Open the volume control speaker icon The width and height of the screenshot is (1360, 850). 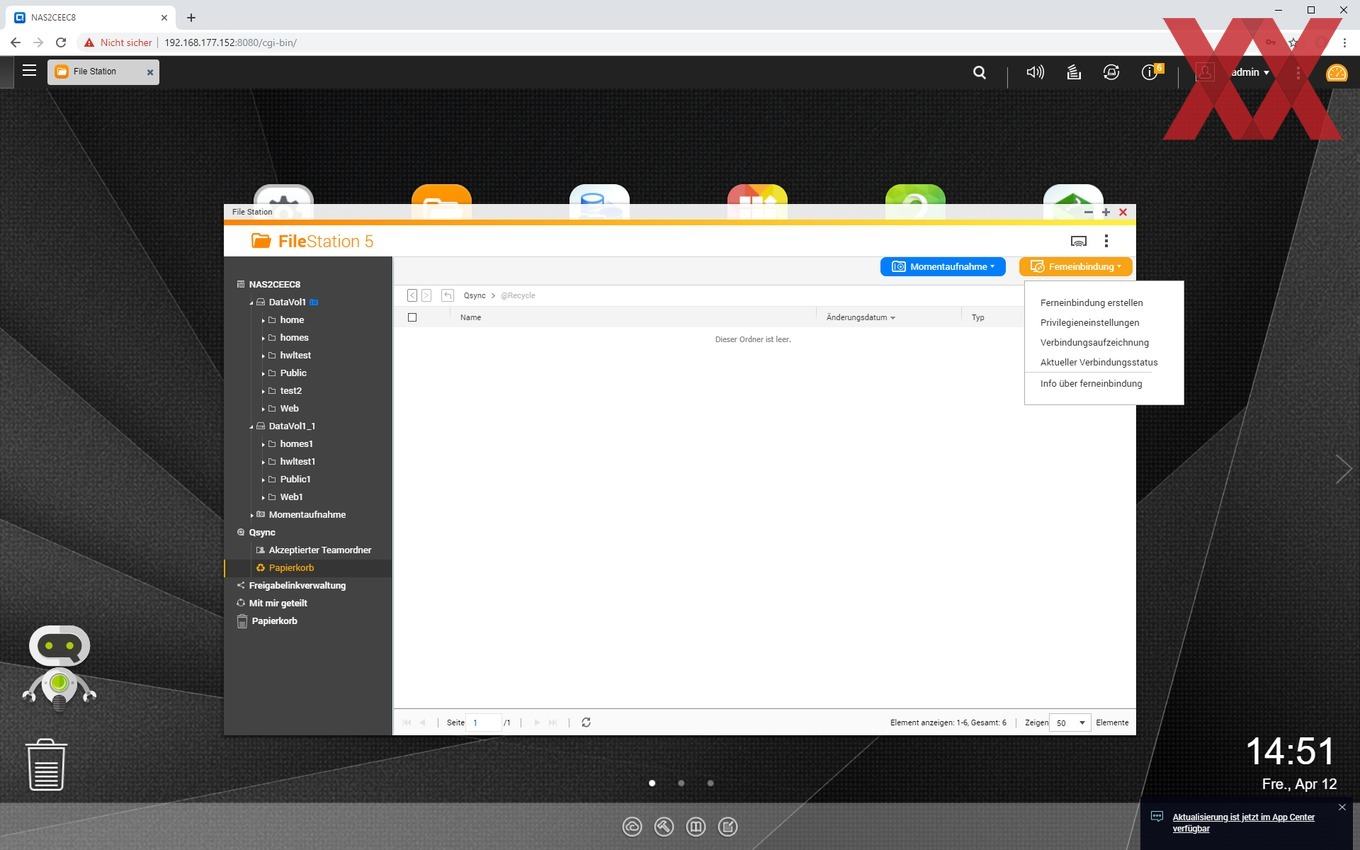click(x=1035, y=72)
